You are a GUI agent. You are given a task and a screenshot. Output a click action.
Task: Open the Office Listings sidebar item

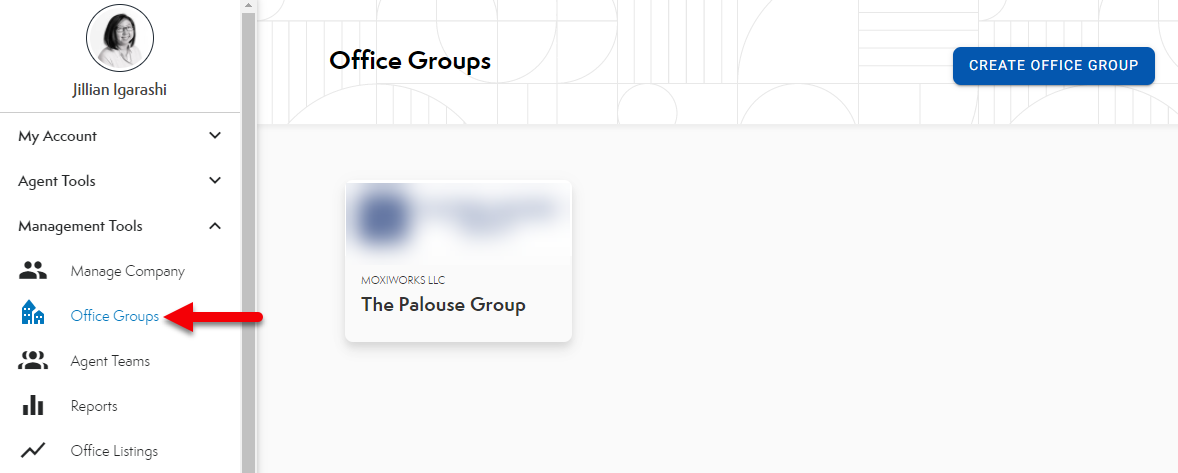(114, 451)
